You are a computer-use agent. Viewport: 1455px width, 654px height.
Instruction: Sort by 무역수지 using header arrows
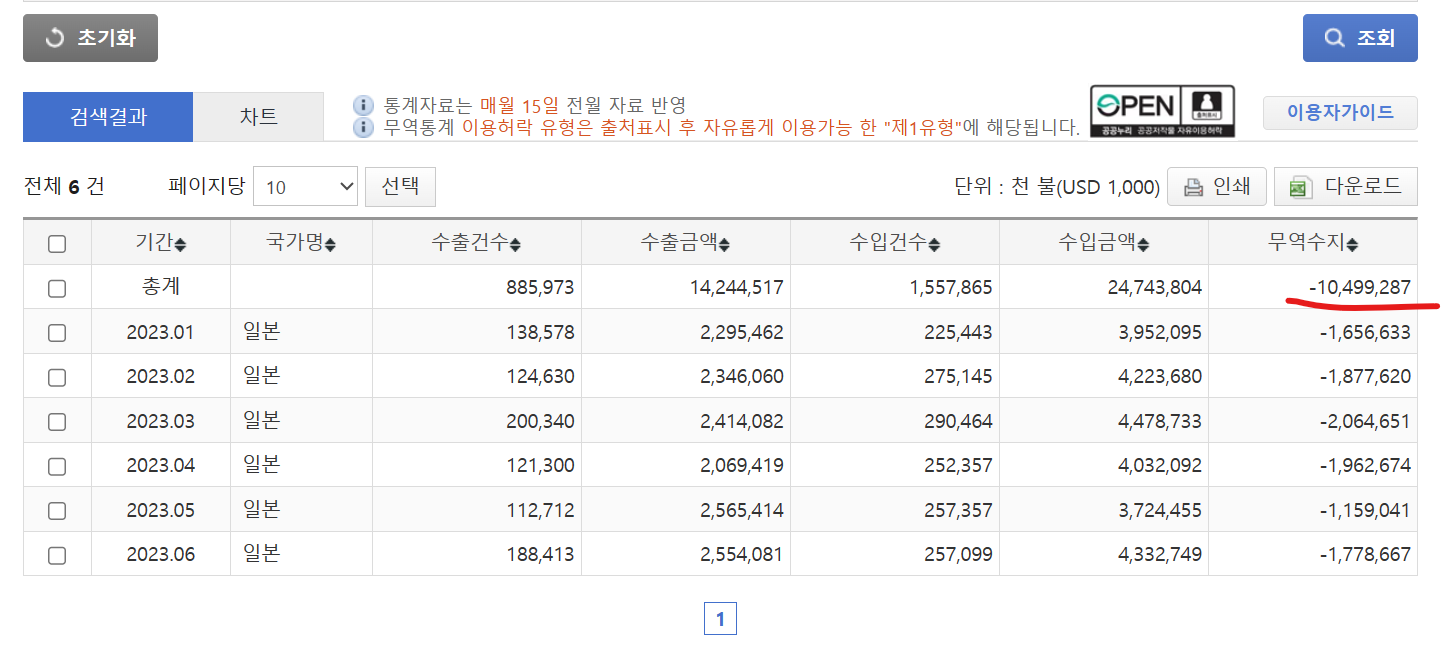1352,244
